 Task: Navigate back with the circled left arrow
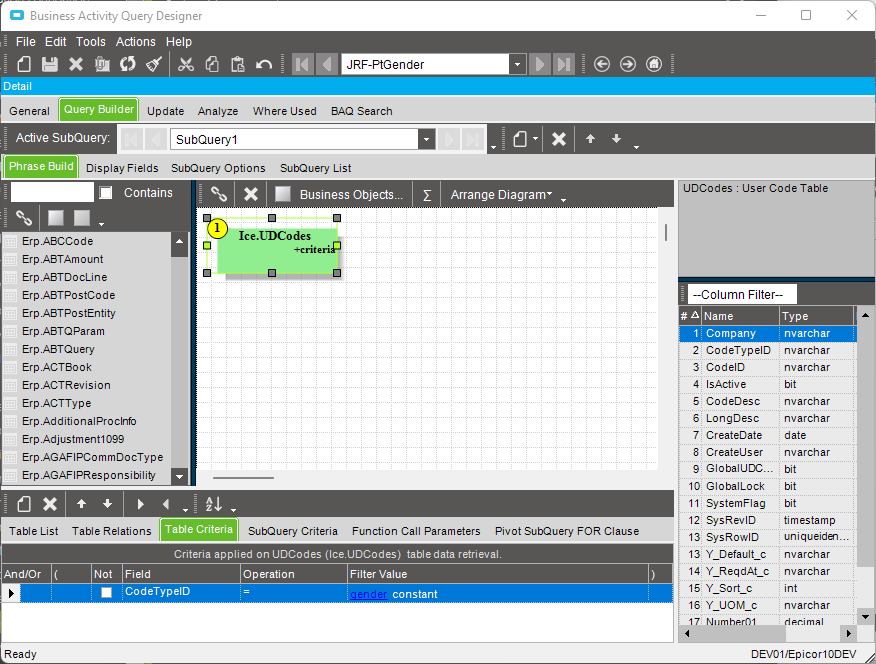pos(602,64)
